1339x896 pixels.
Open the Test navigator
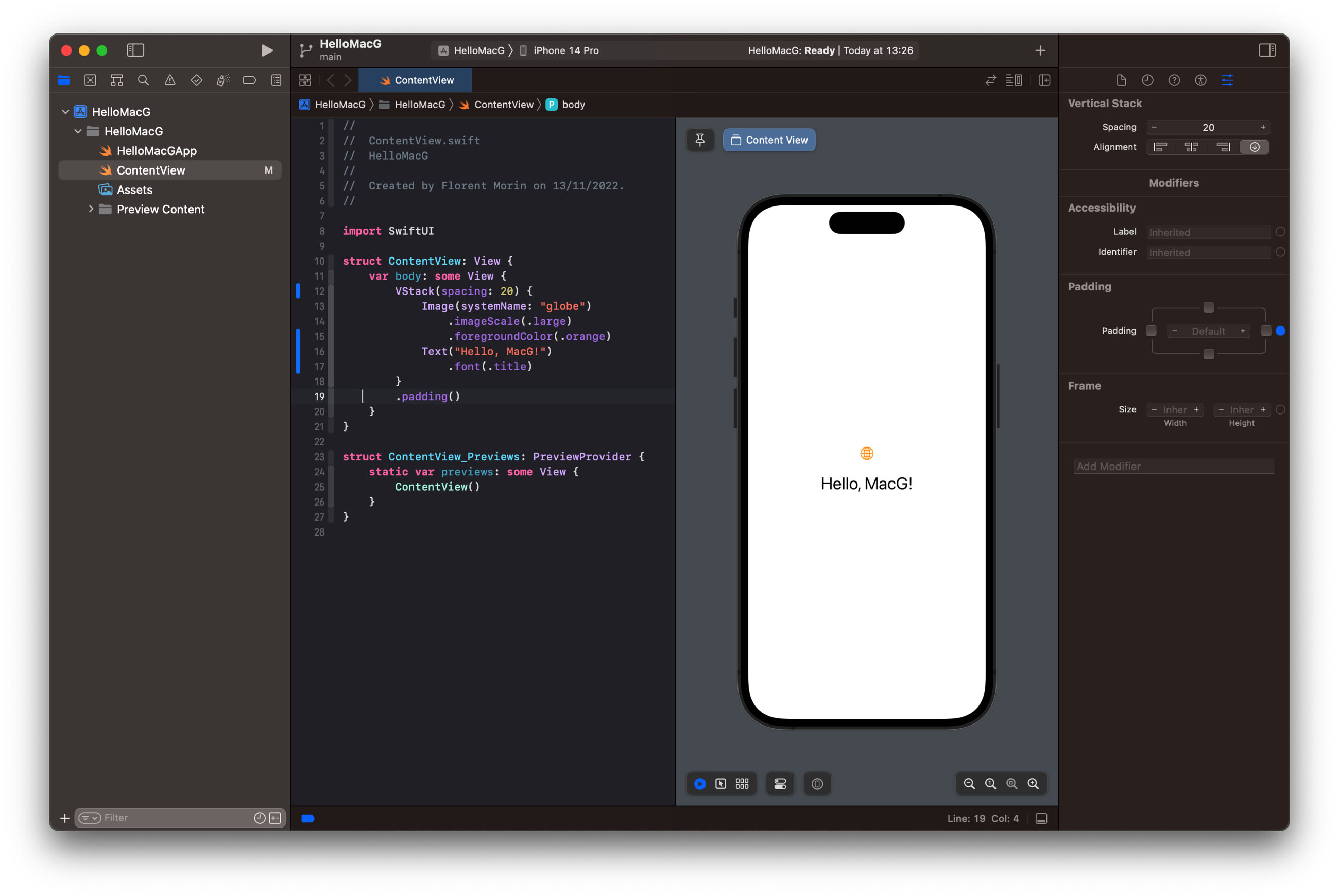(196, 80)
